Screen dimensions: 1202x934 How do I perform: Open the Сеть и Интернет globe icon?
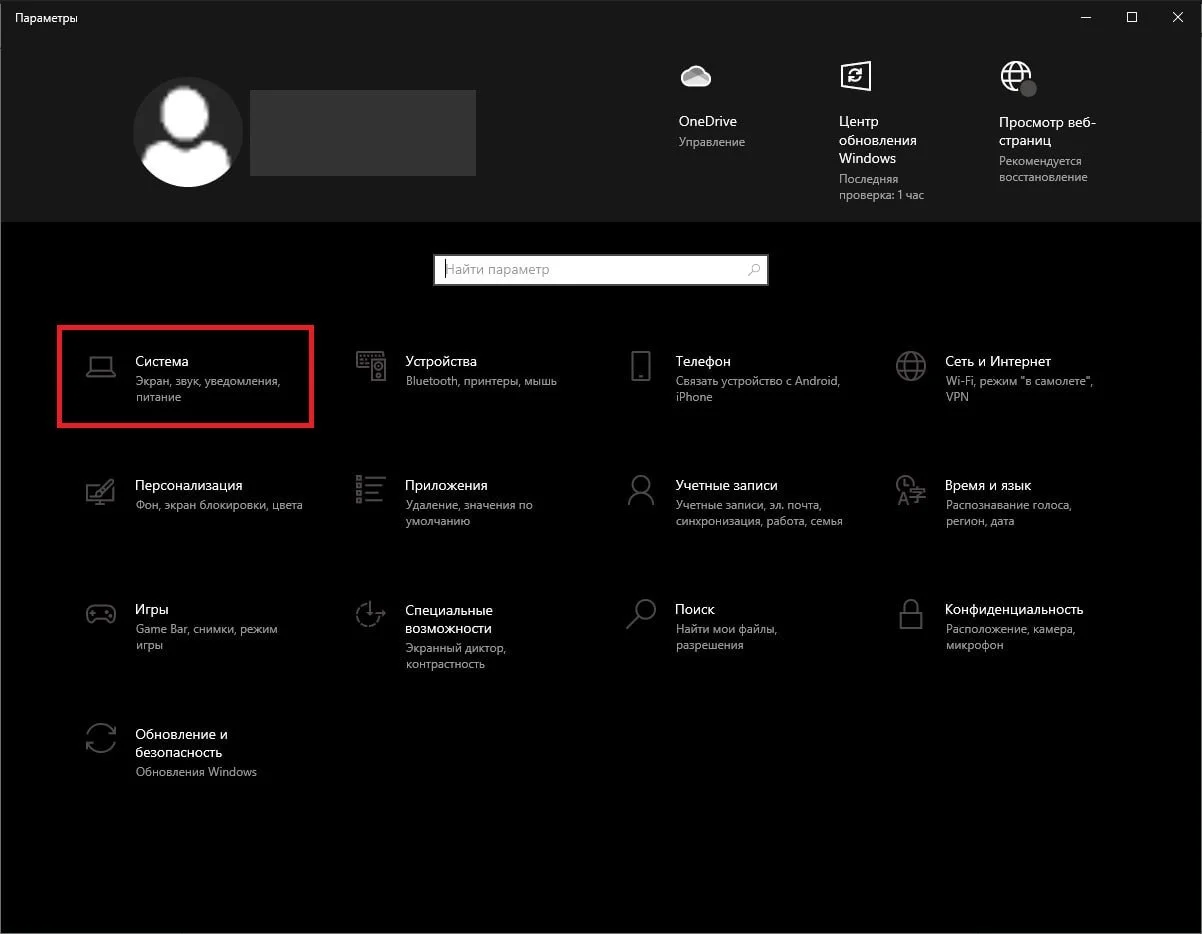tap(910, 366)
